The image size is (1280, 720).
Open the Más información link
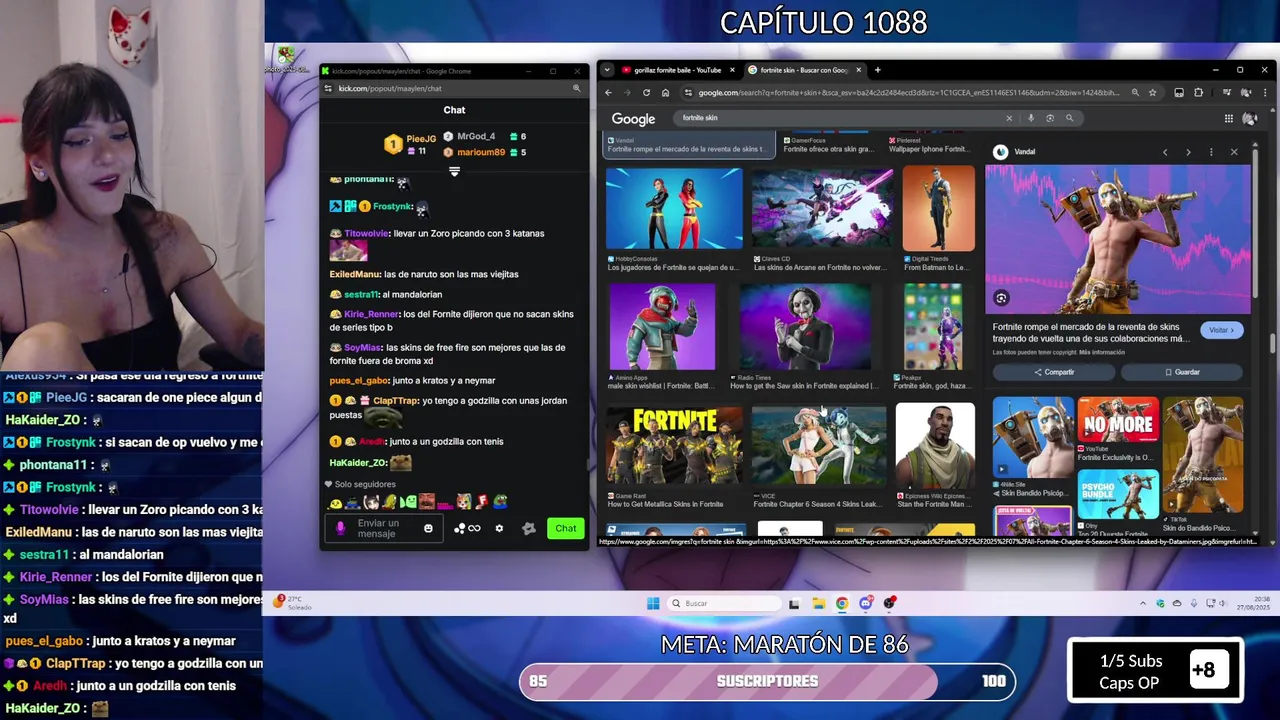point(1102,352)
